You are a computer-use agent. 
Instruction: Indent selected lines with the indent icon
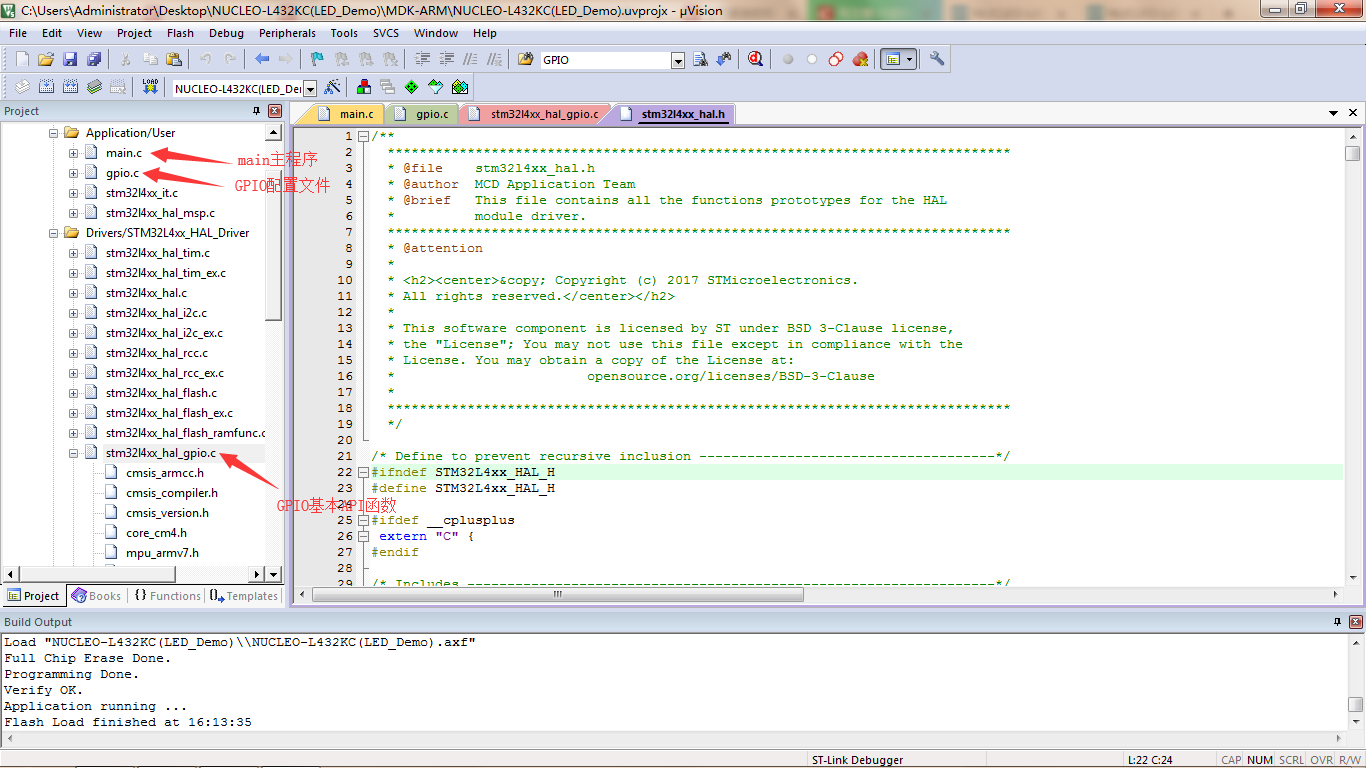[422, 60]
